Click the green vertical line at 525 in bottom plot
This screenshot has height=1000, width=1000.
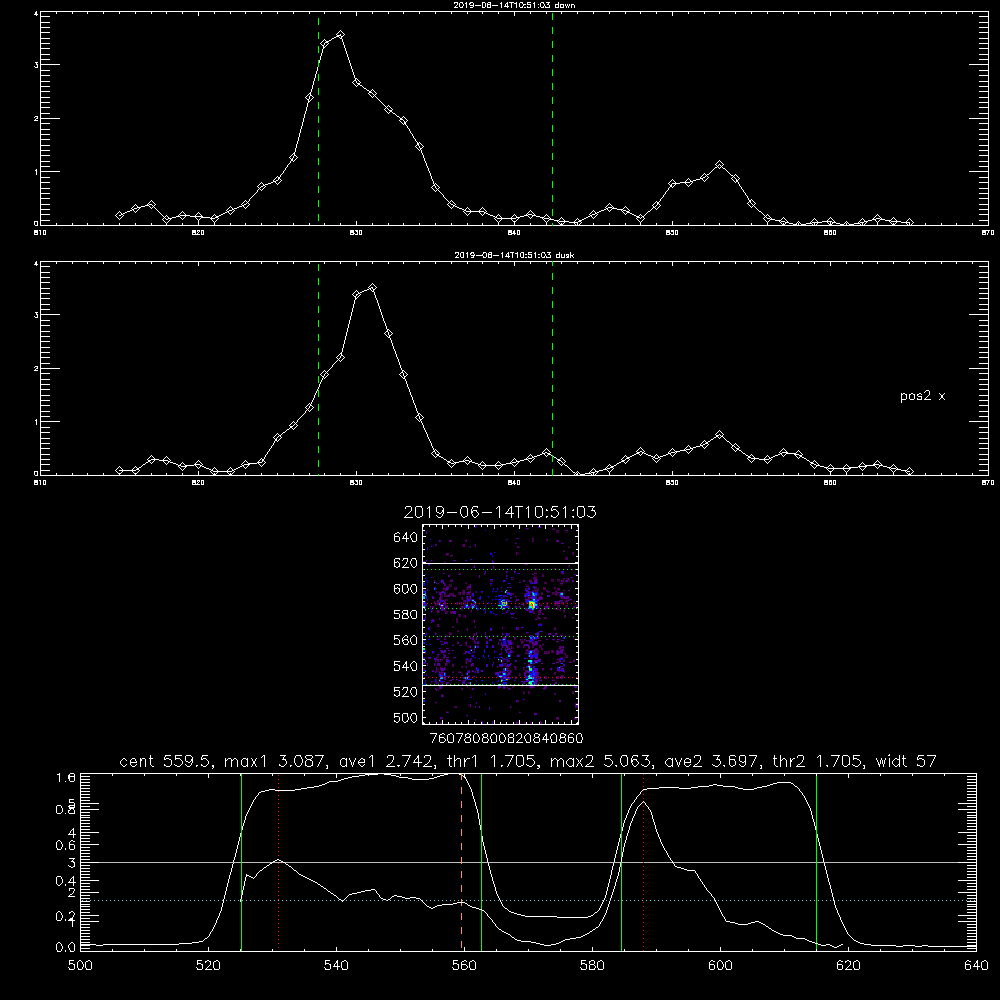pyautogui.click(x=241, y=861)
